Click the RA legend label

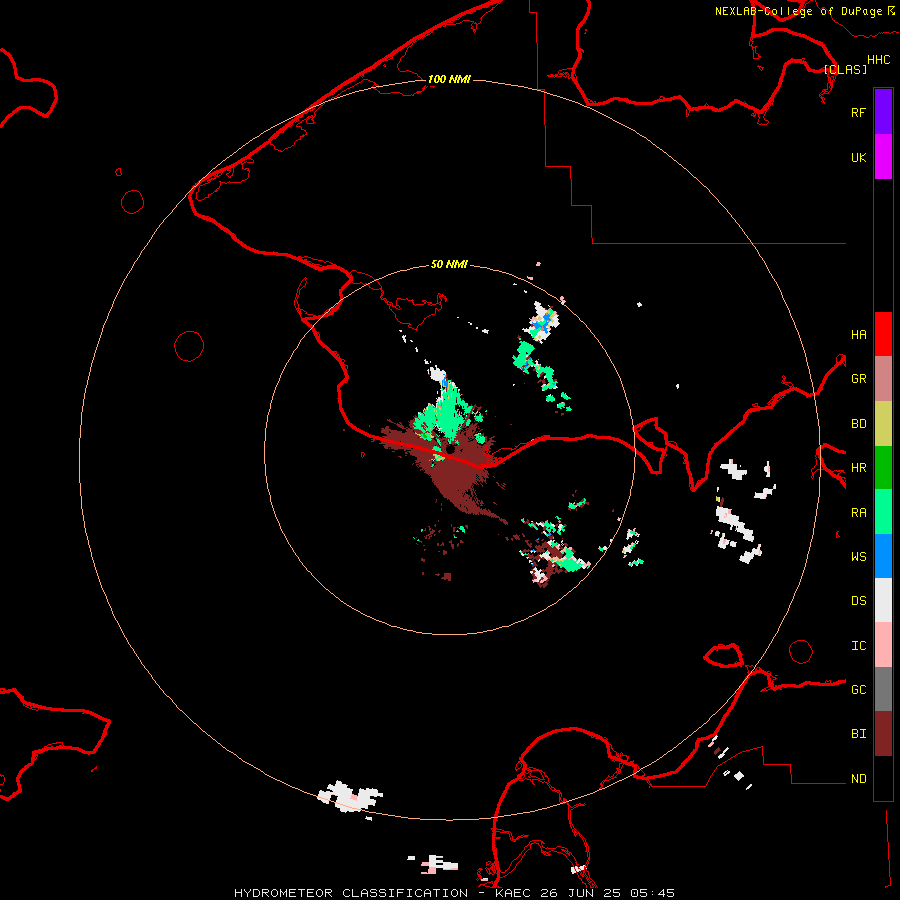click(858, 513)
